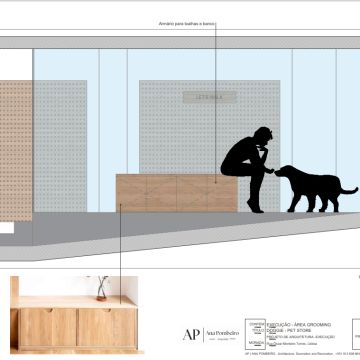Click the 'PROJETO DE ARQUITETURA' line in title block
This screenshot has width=360, height=360.
[x=301, y=337]
